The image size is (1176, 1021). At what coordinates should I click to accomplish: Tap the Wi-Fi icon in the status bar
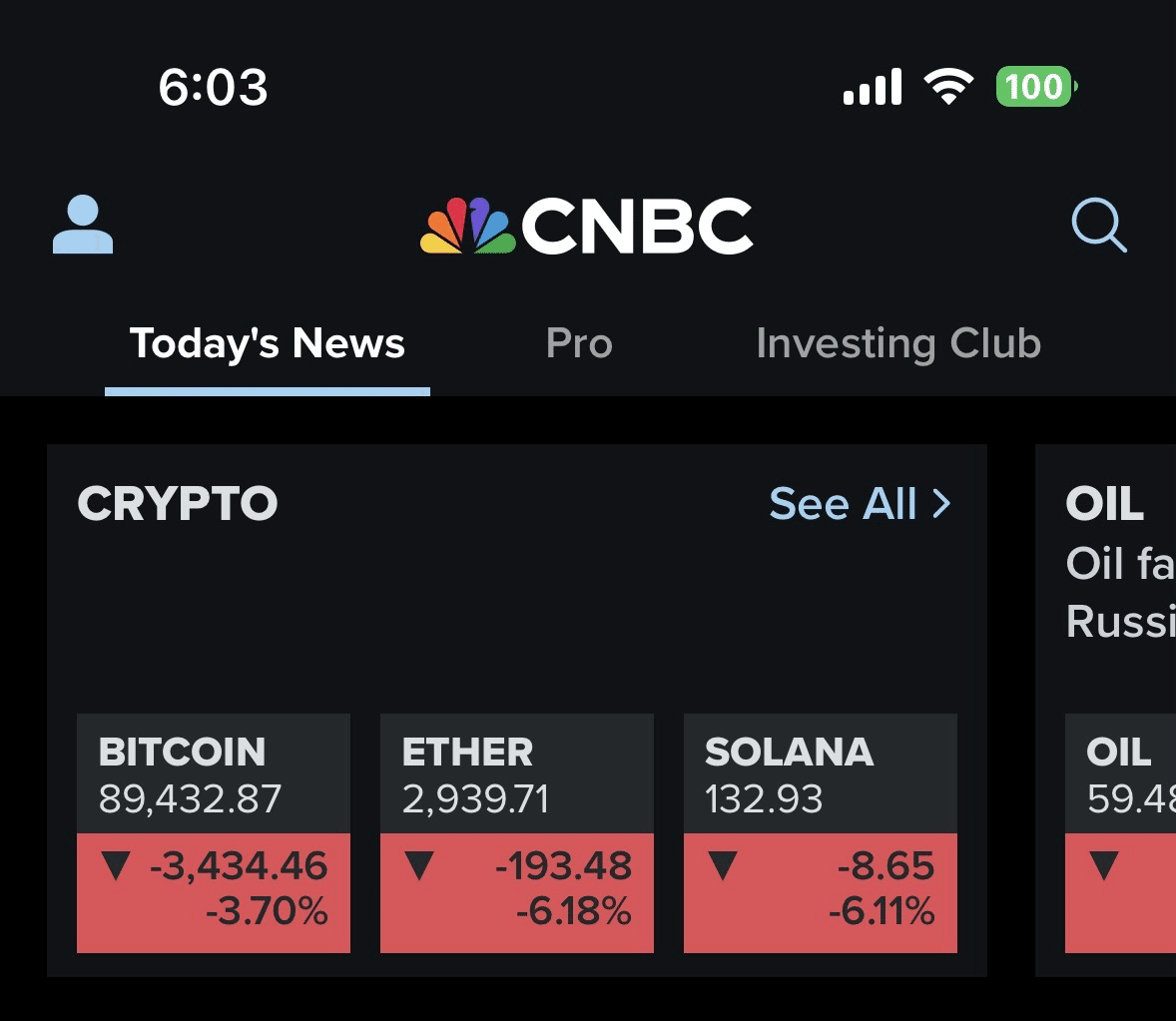949,87
